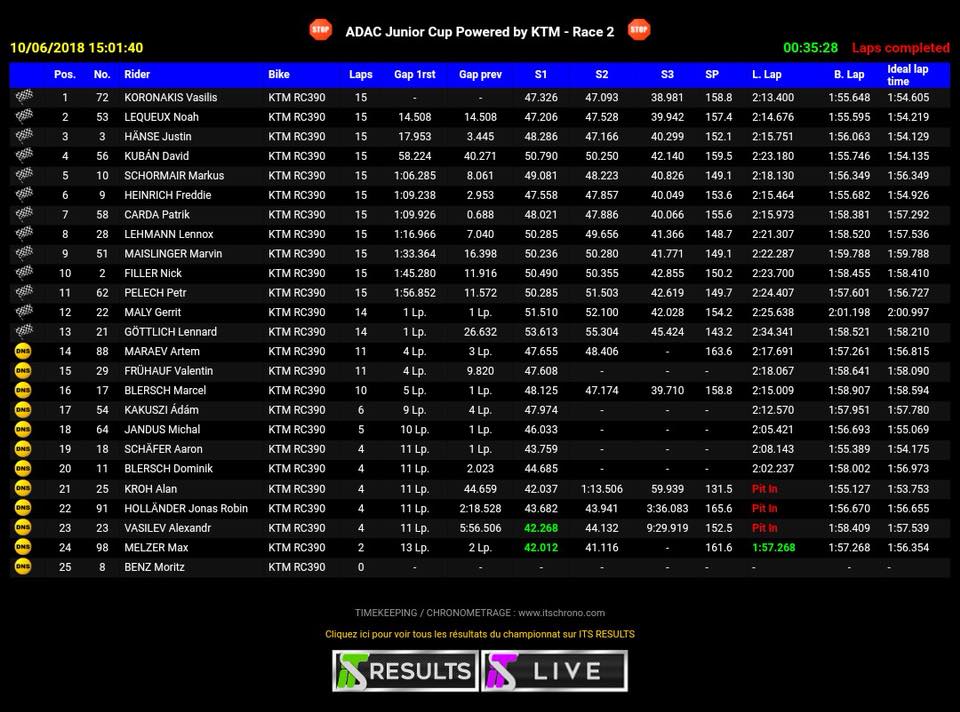
Task: Select rider name 'HOLLÄNDER Jonas Robin'
Action: click(x=186, y=508)
